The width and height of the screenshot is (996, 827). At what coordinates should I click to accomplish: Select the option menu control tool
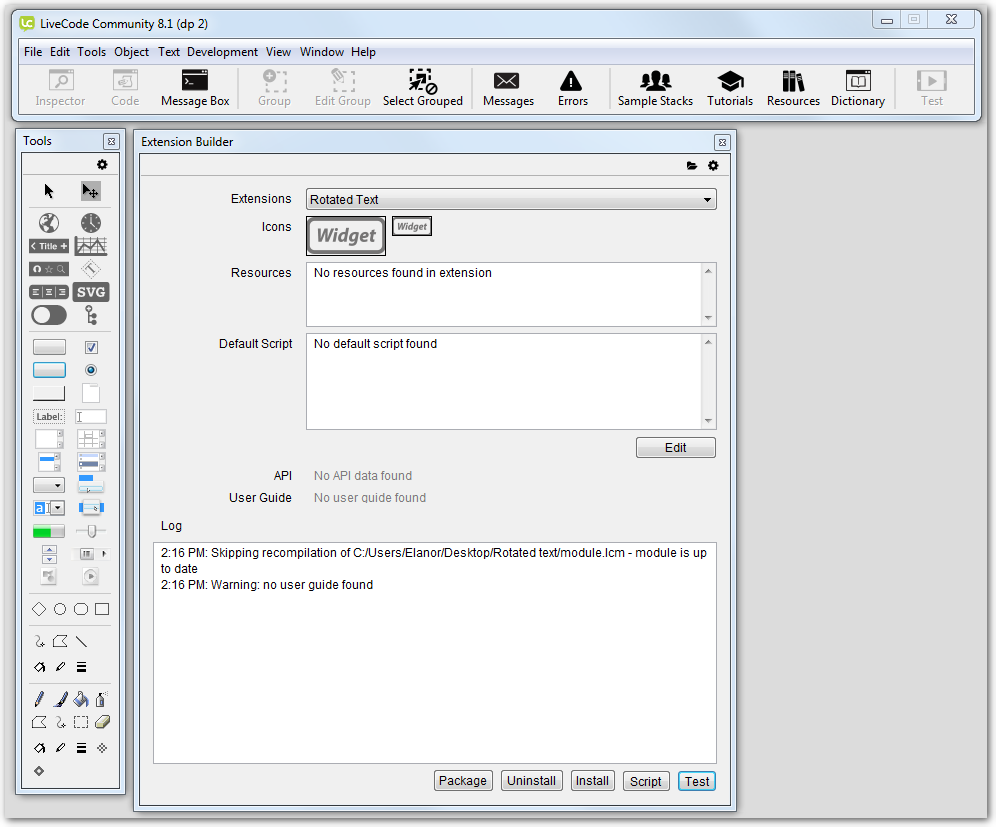coord(49,485)
